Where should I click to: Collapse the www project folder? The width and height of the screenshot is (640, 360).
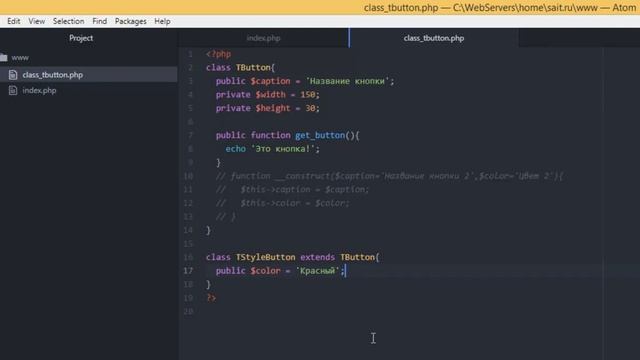[x=20, y=58]
